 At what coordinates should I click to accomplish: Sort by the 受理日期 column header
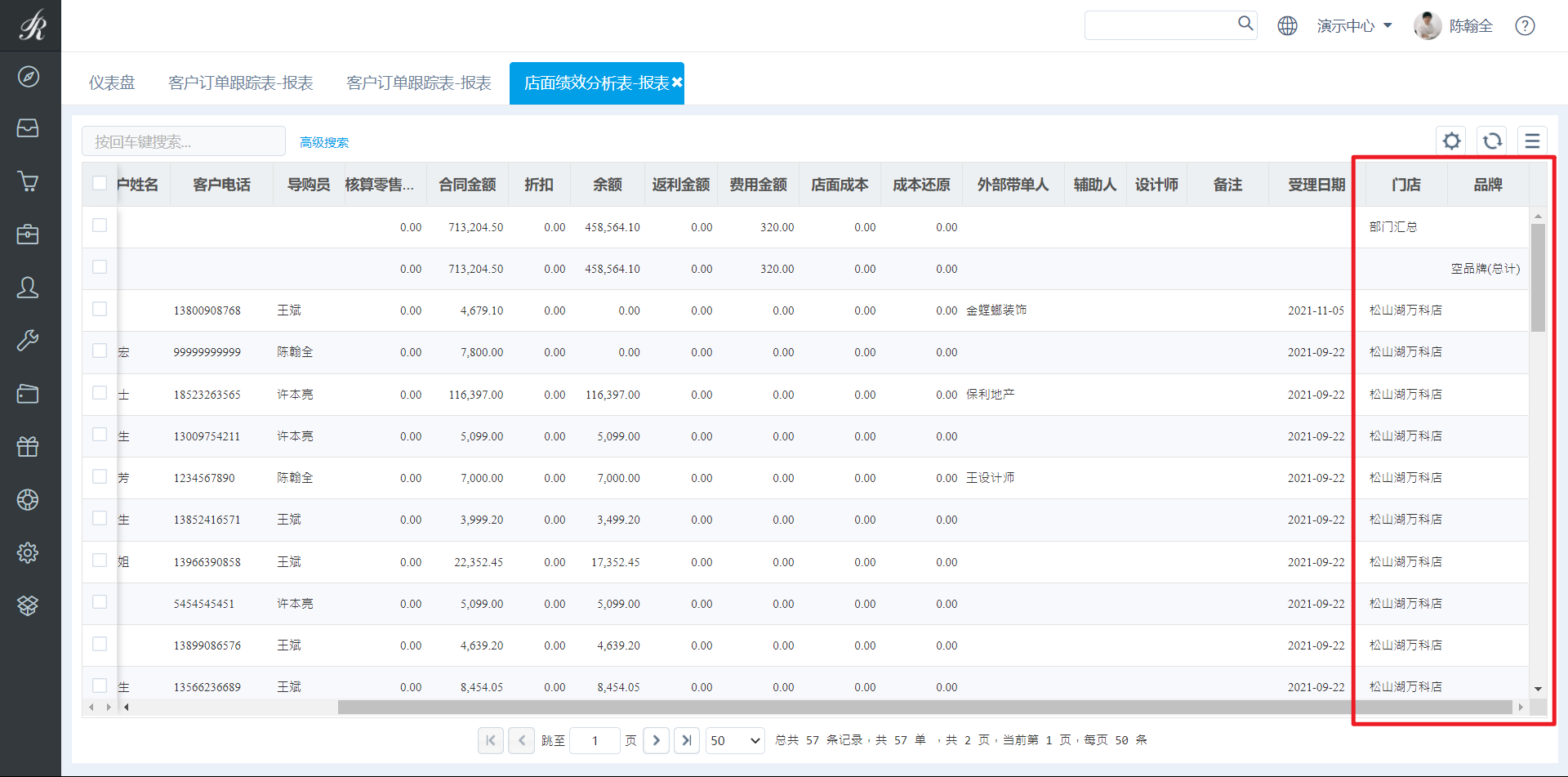1316,185
